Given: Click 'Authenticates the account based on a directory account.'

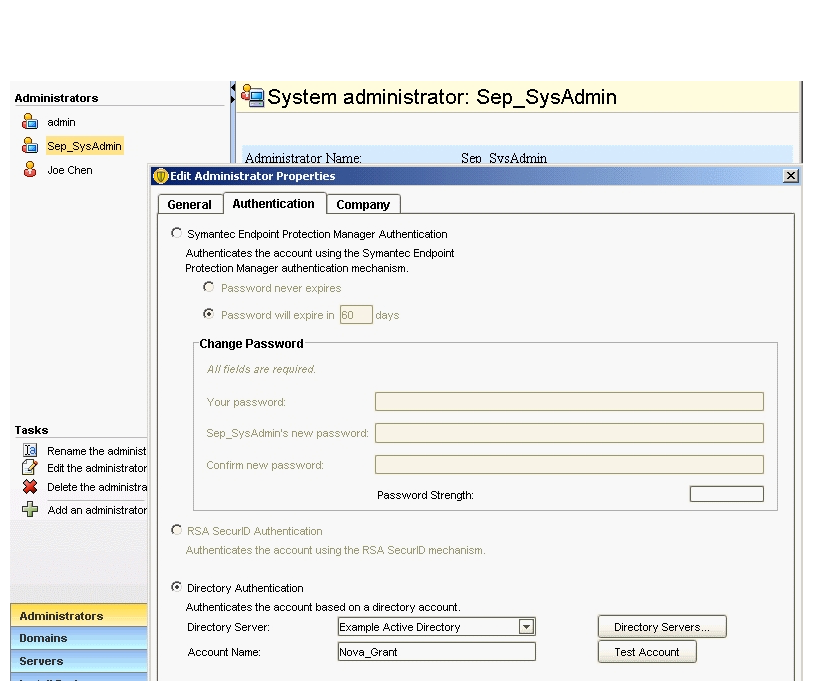Looking at the screenshot, I should (323, 607).
